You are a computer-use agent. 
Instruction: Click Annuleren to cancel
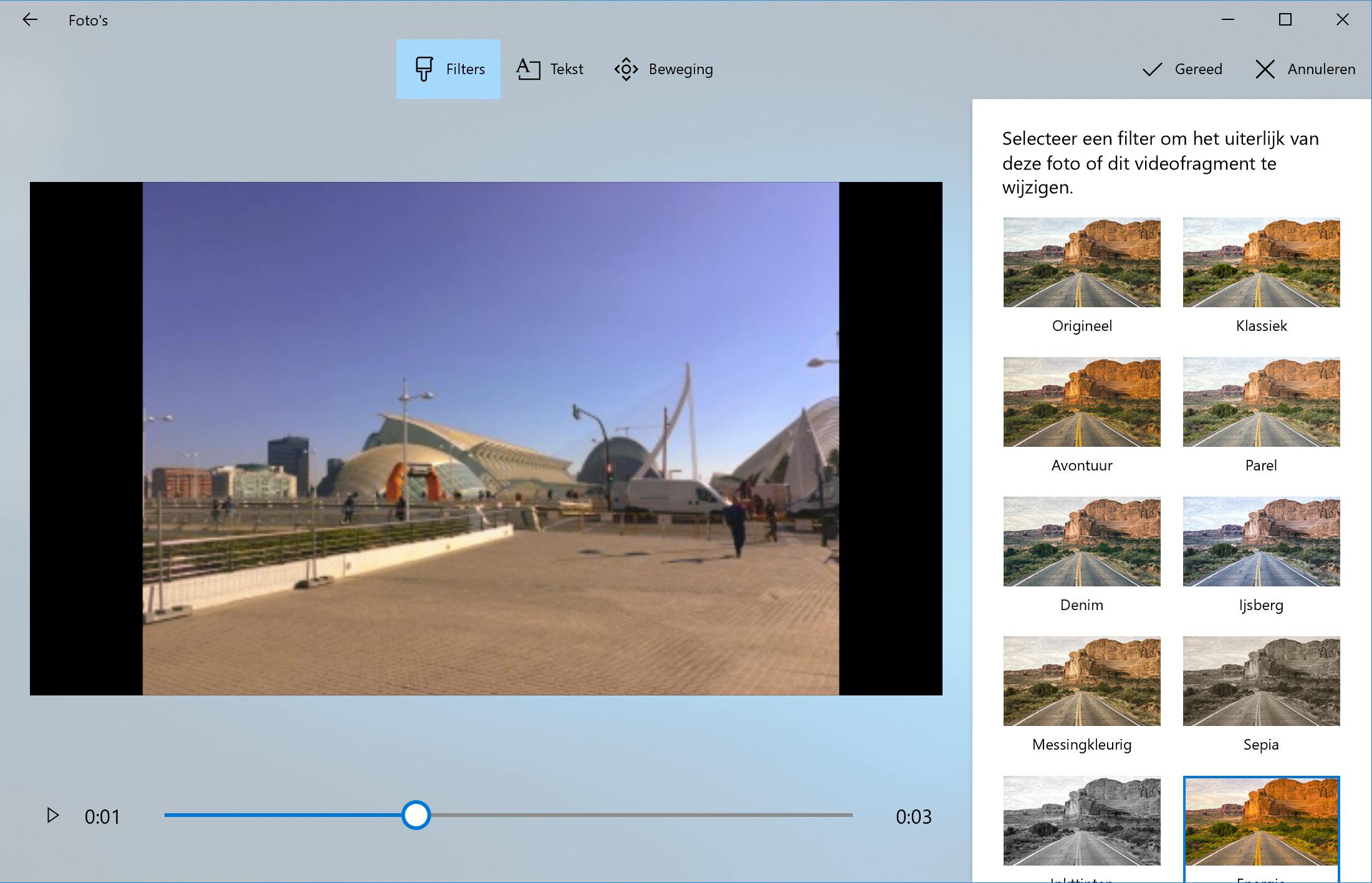1305,69
